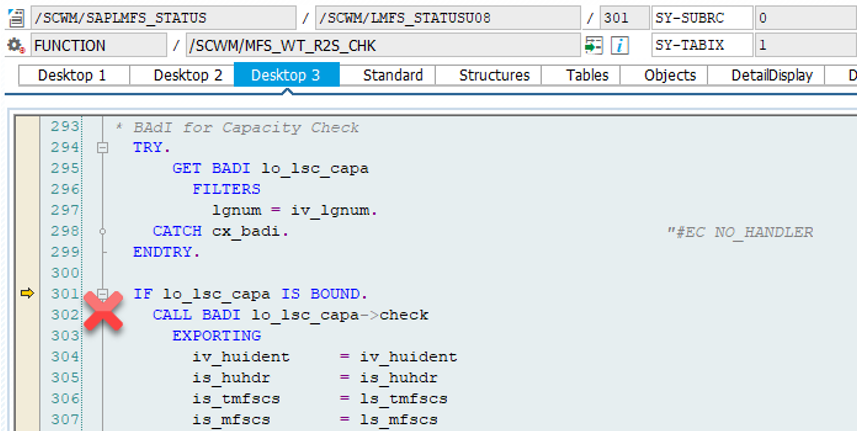This screenshot has height=431, width=857.
Task: Click the breakpoint margin at line 295
Action: point(27,168)
